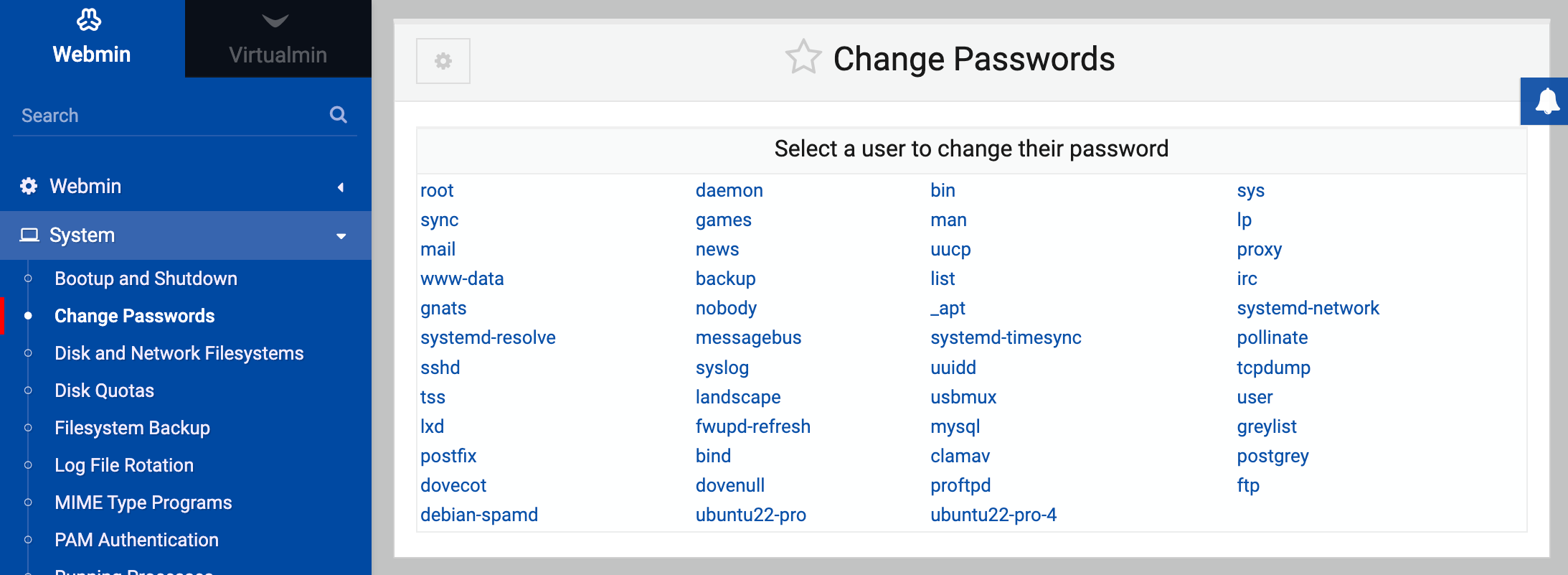Open PAM Authentication module

pyautogui.click(x=136, y=540)
